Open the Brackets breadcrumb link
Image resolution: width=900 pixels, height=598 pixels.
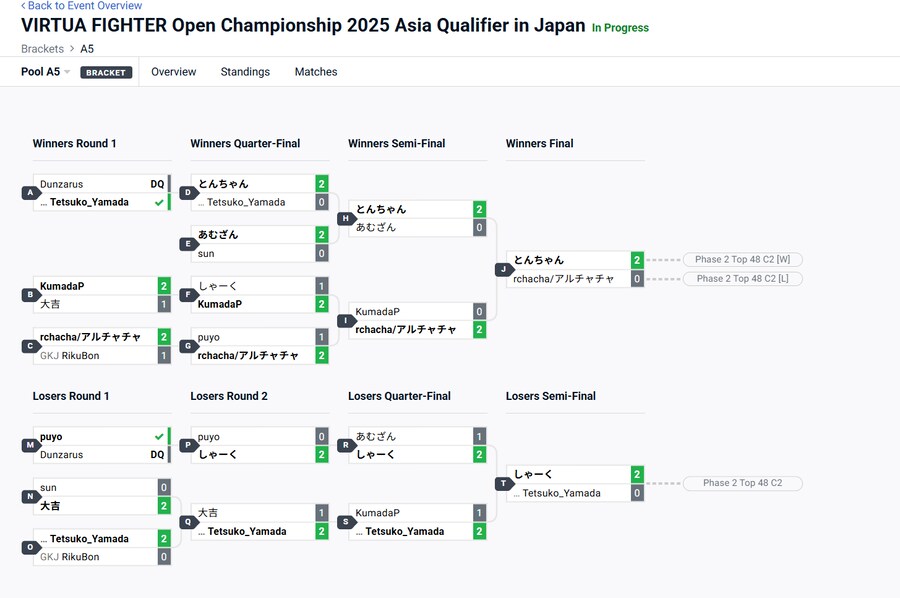pyautogui.click(x=42, y=49)
